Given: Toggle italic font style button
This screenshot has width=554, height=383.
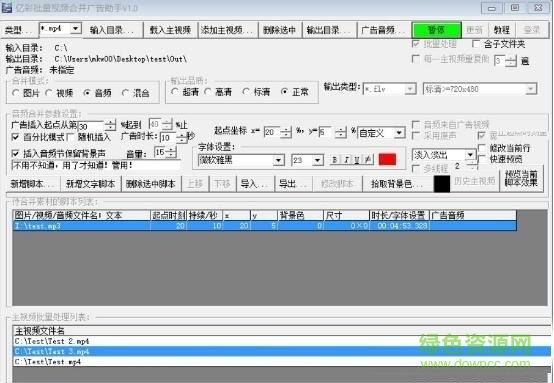Looking at the screenshot, I should coord(347,160).
